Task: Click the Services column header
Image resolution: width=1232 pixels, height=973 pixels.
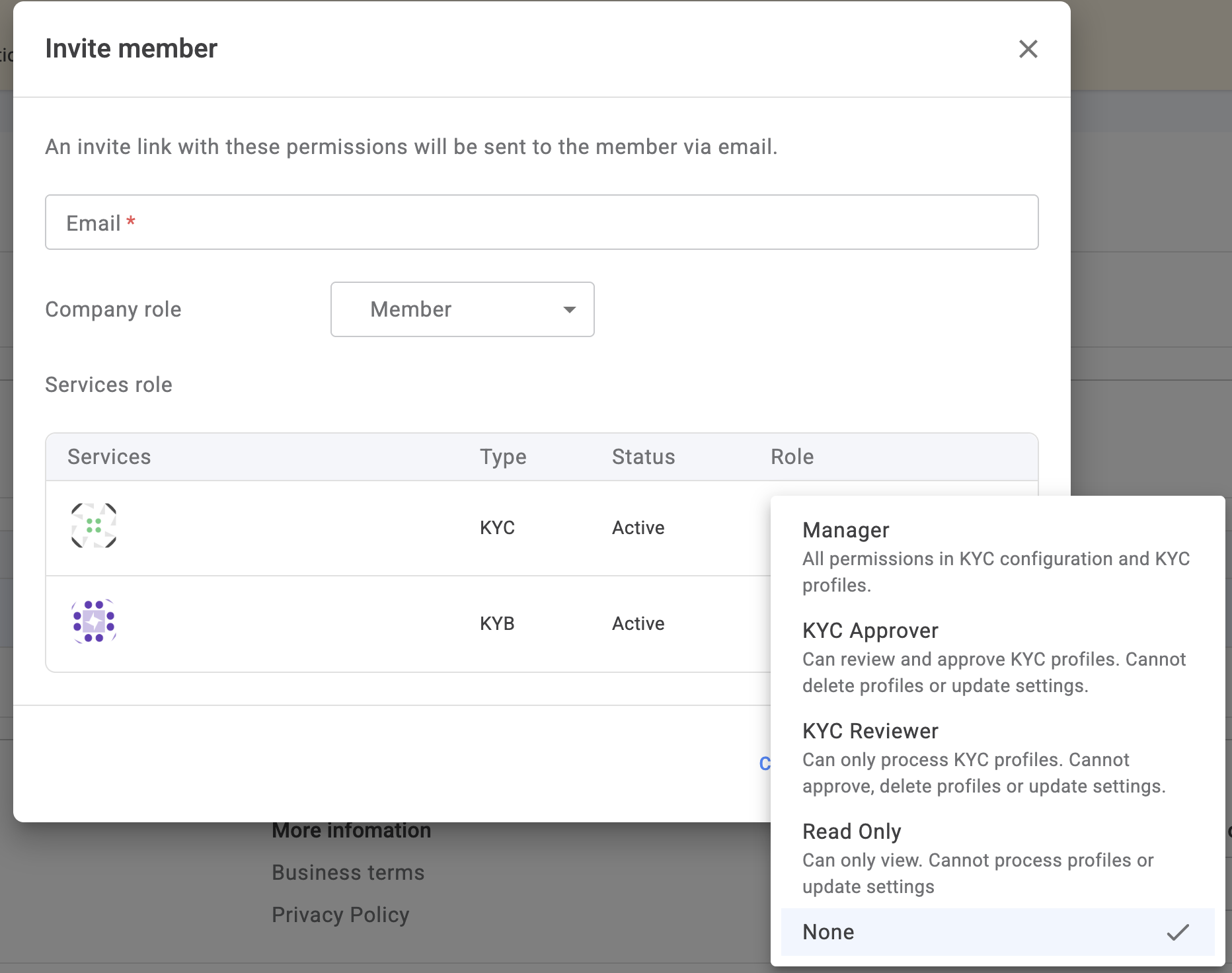Action: [109, 457]
